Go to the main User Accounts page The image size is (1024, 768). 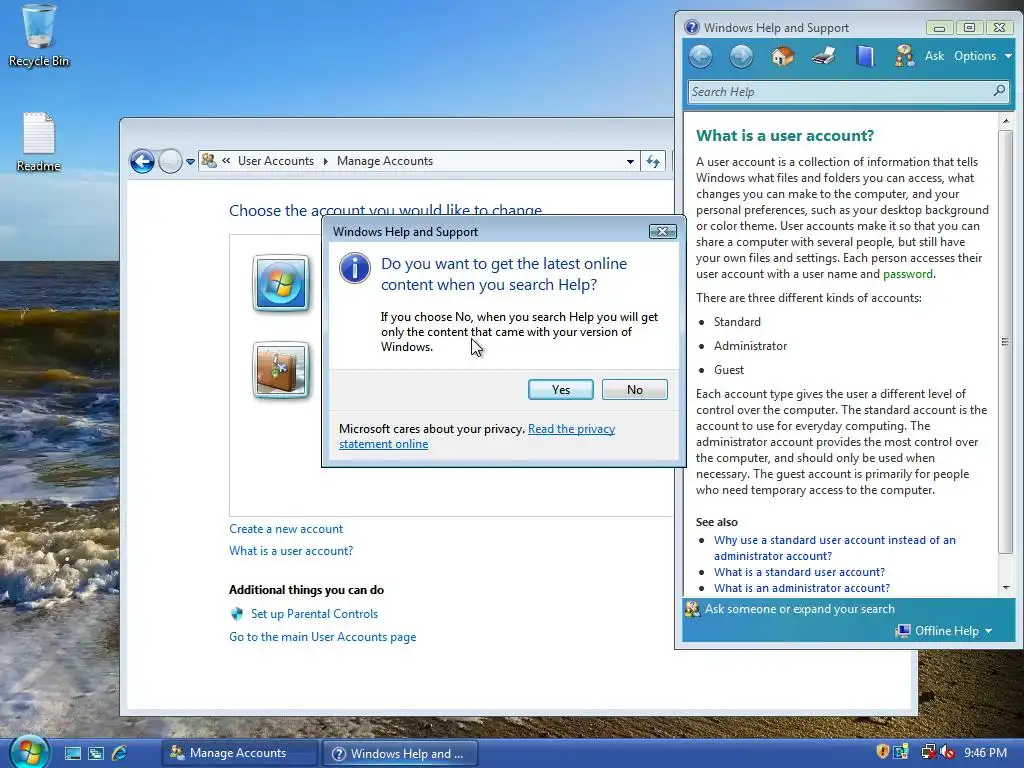coord(322,637)
